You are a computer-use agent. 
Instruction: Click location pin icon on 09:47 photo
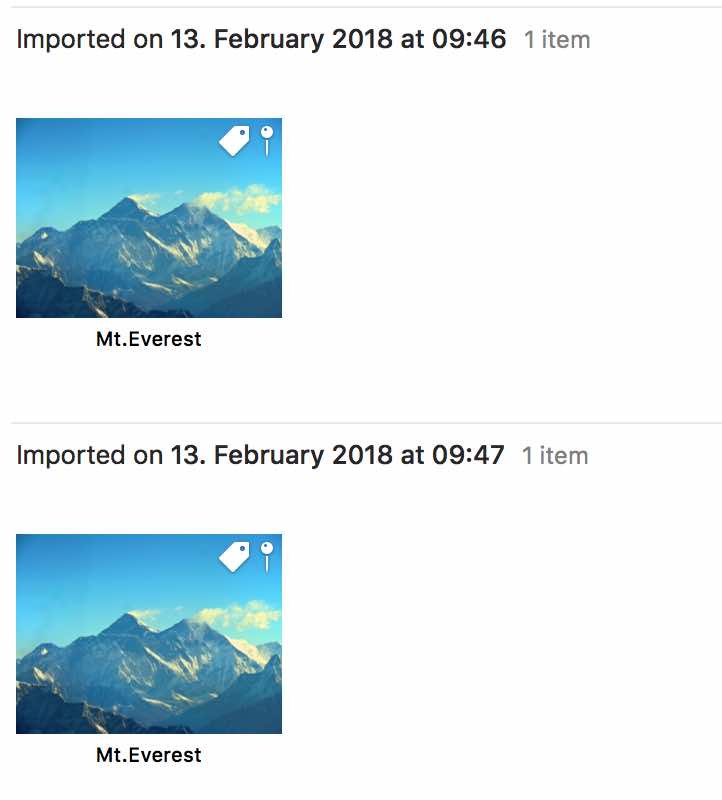tap(267, 557)
